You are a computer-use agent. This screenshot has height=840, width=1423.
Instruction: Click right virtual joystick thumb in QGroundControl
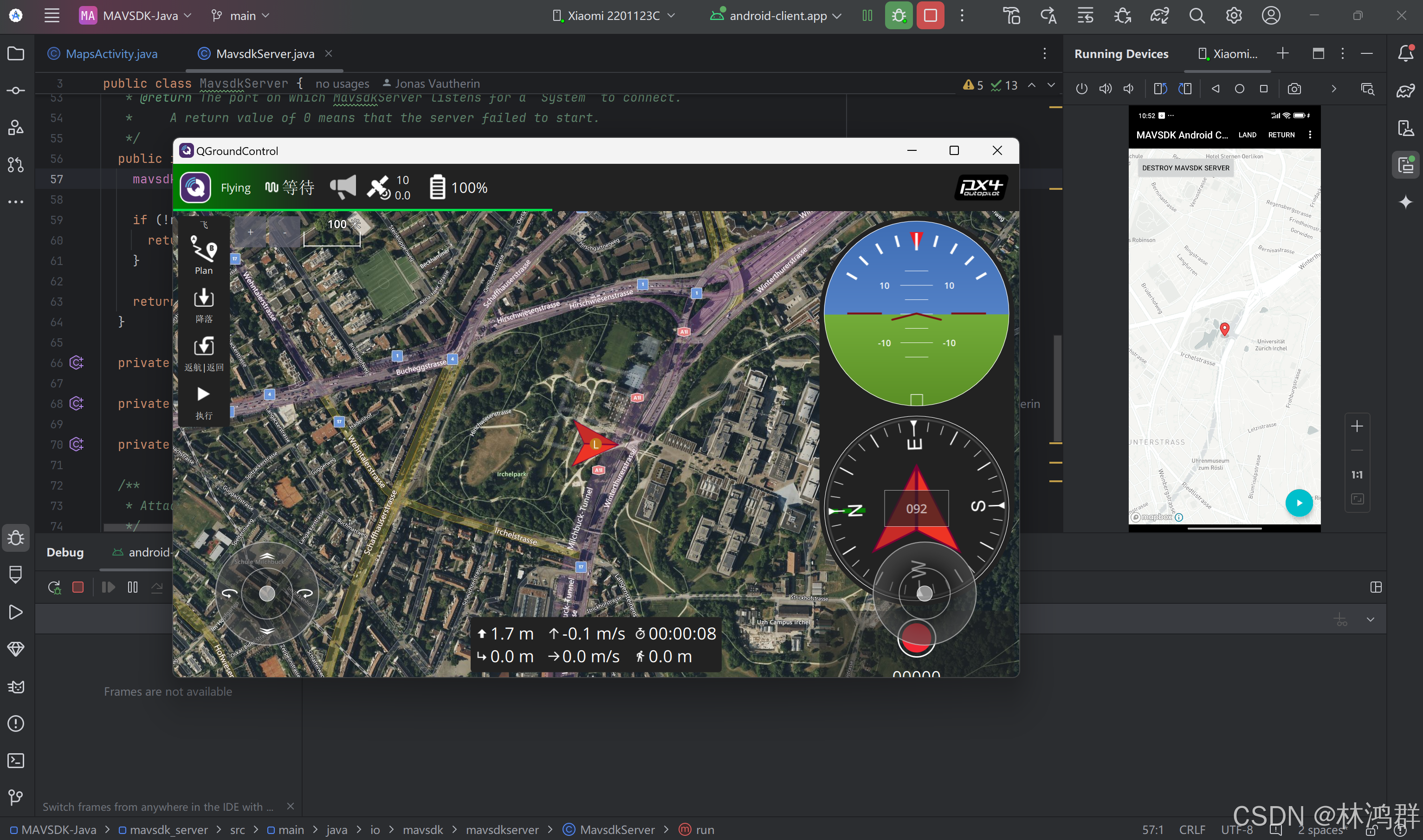point(924,593)
